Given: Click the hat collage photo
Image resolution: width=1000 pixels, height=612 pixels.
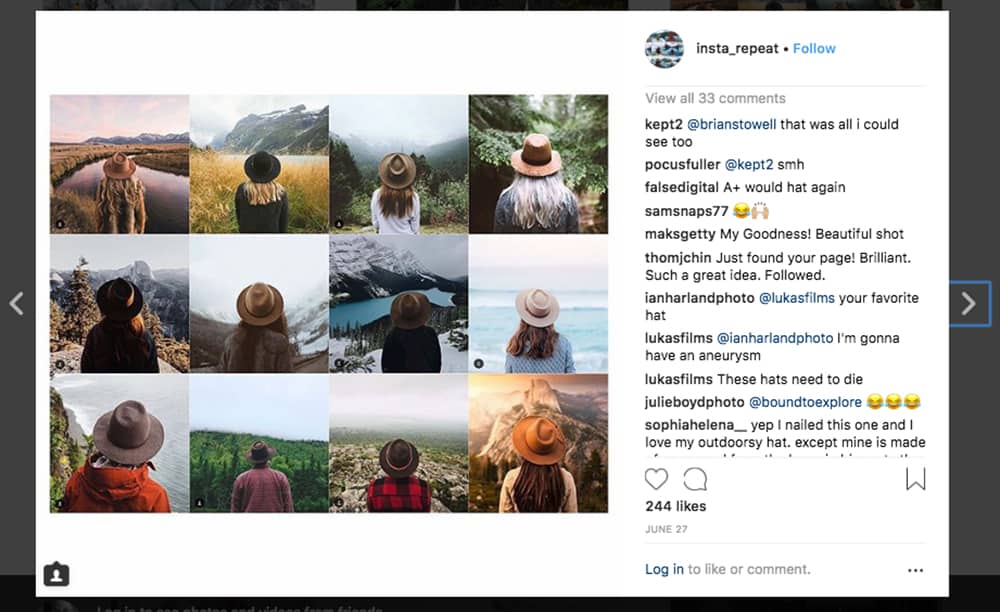Looking at the screenshot, I should click(x=329, y=304).
